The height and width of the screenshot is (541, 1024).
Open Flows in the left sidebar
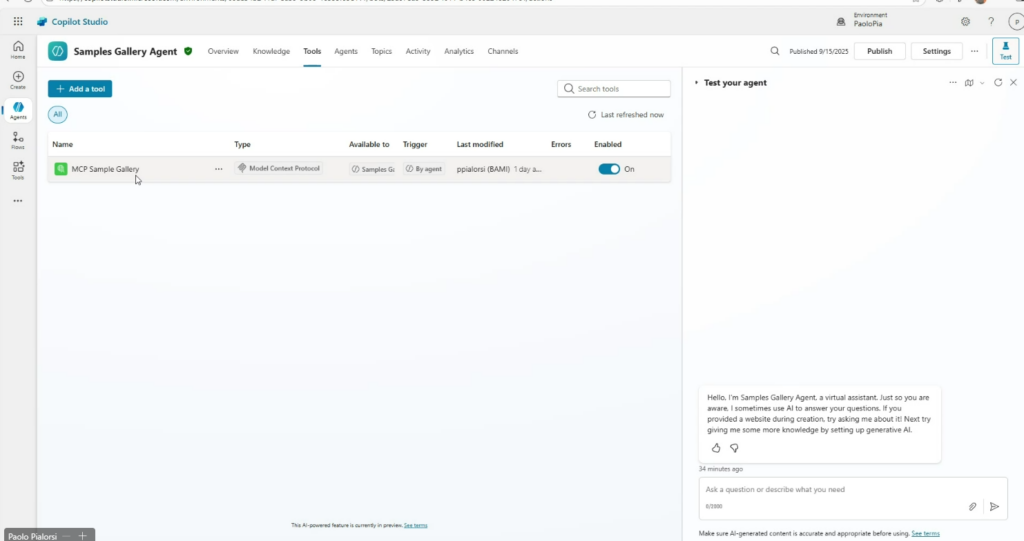click(18, 140)
